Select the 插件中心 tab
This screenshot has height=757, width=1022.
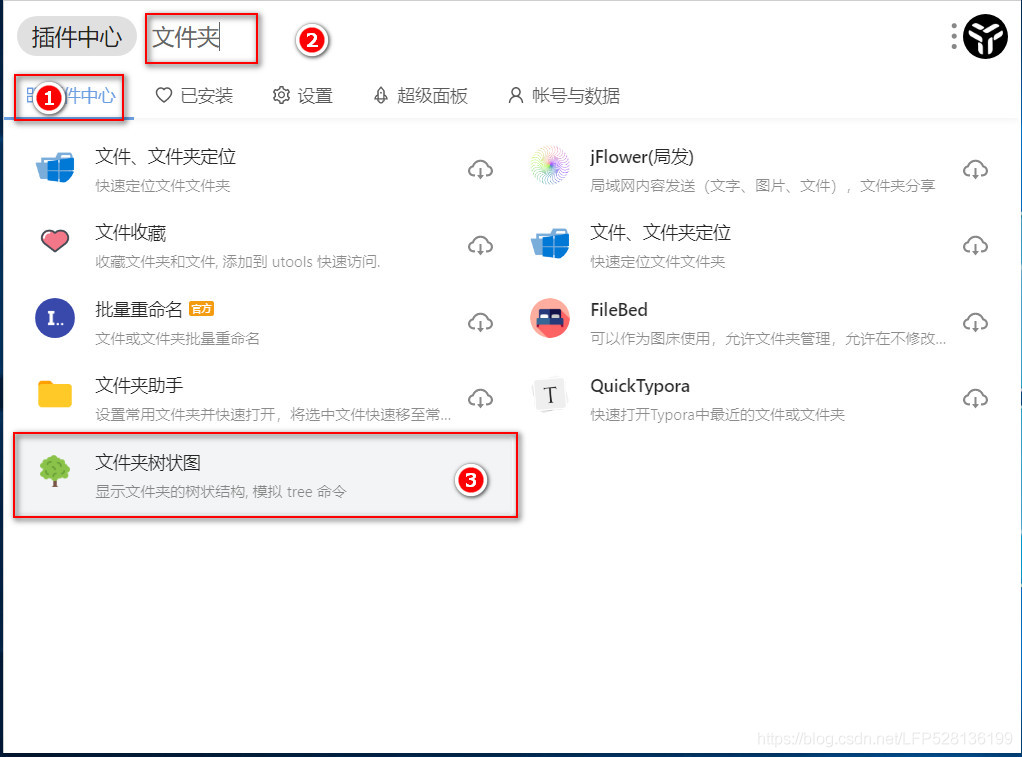70,96
